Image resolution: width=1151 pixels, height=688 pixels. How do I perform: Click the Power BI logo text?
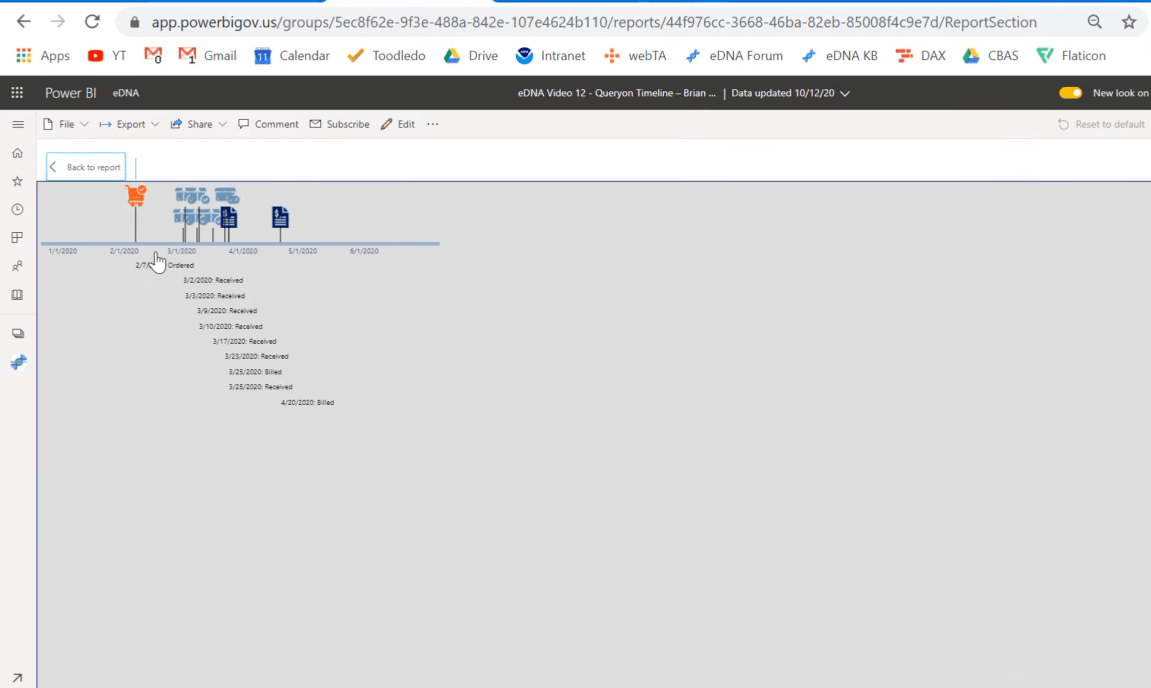[70, 93]
